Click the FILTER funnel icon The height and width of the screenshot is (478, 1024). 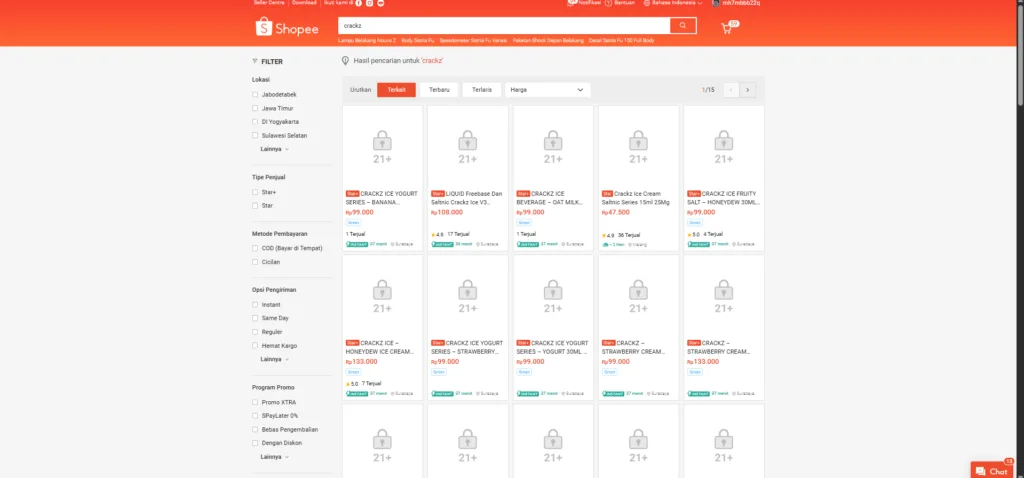255,61
